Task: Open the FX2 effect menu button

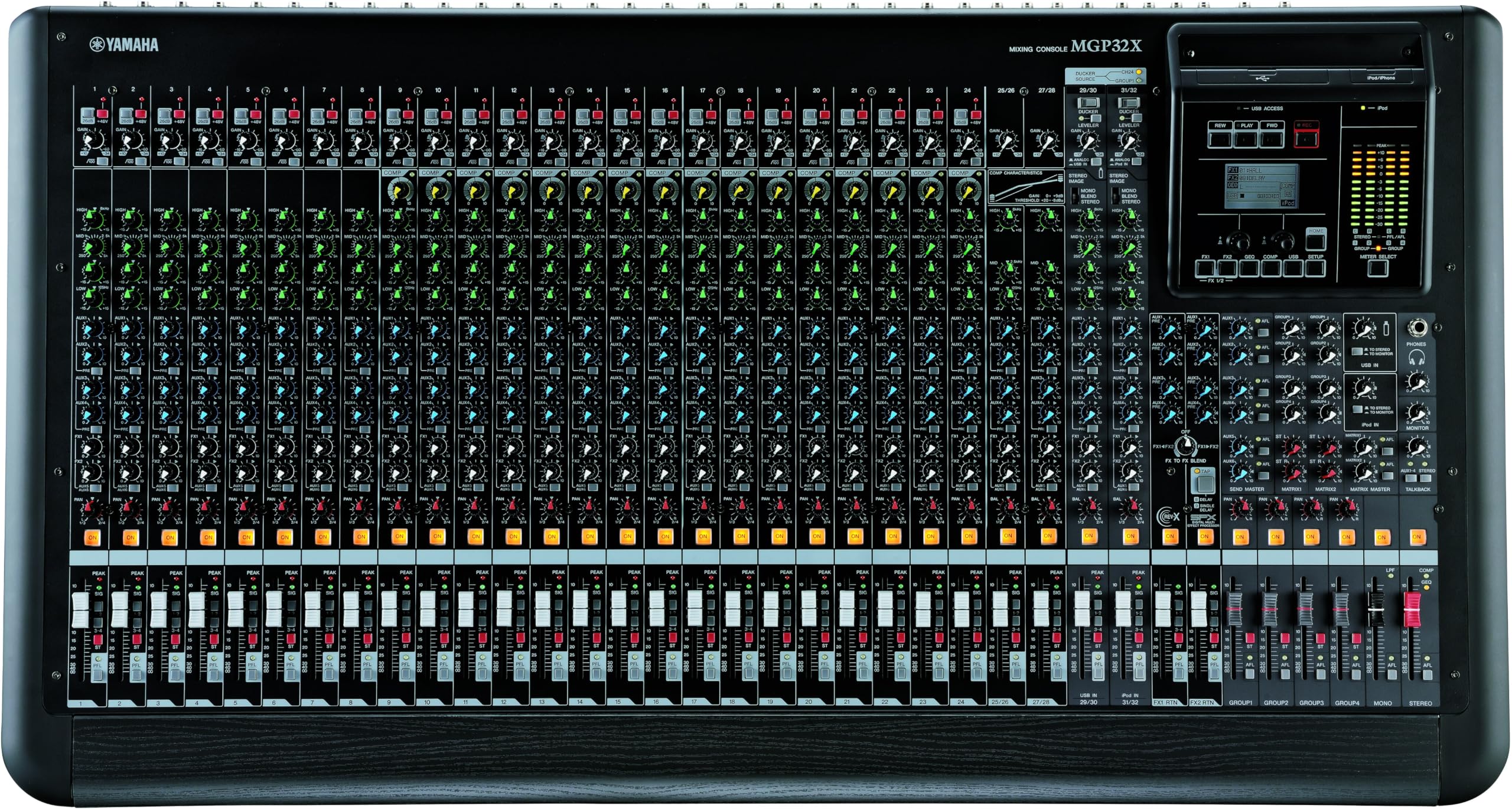Action: click(x=1227, y=269)
